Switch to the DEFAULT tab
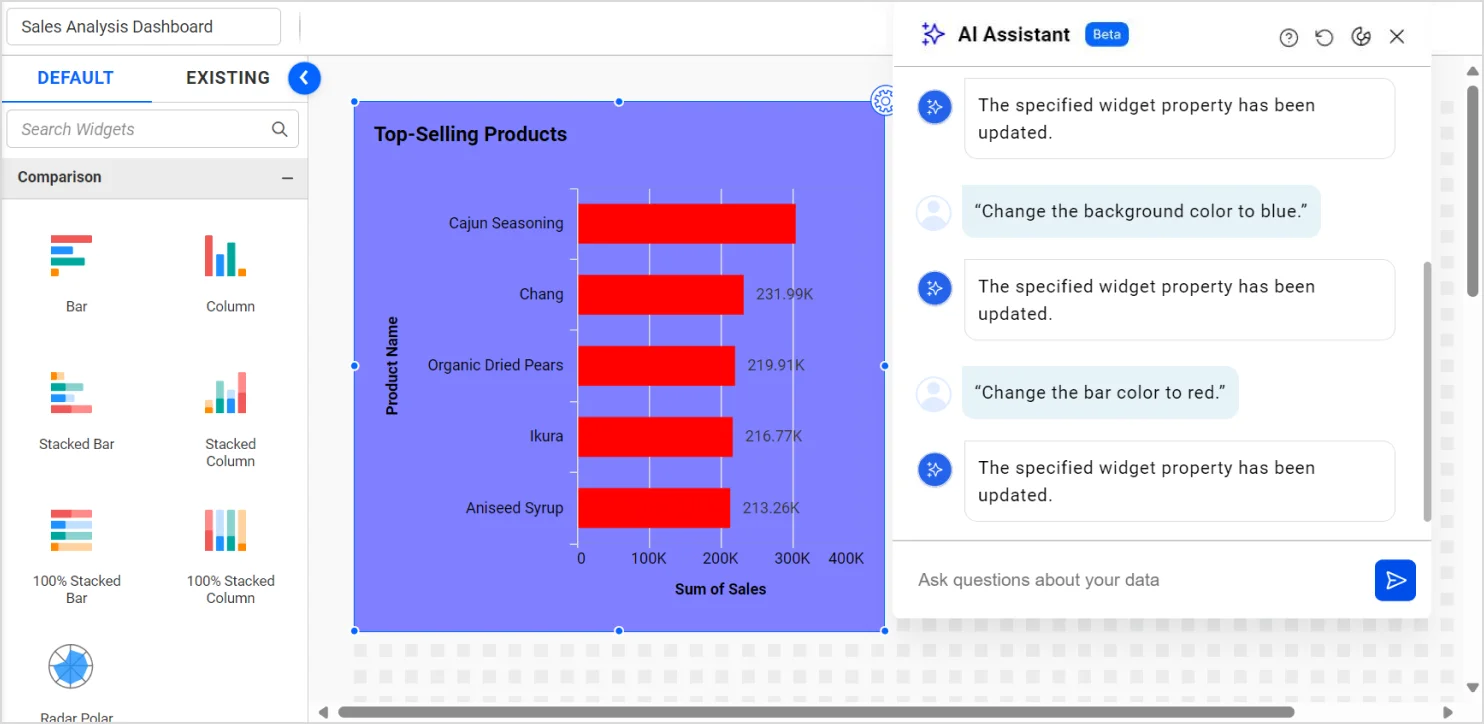The height and width of the screenshot is (724, 1484). coord(76,78)
